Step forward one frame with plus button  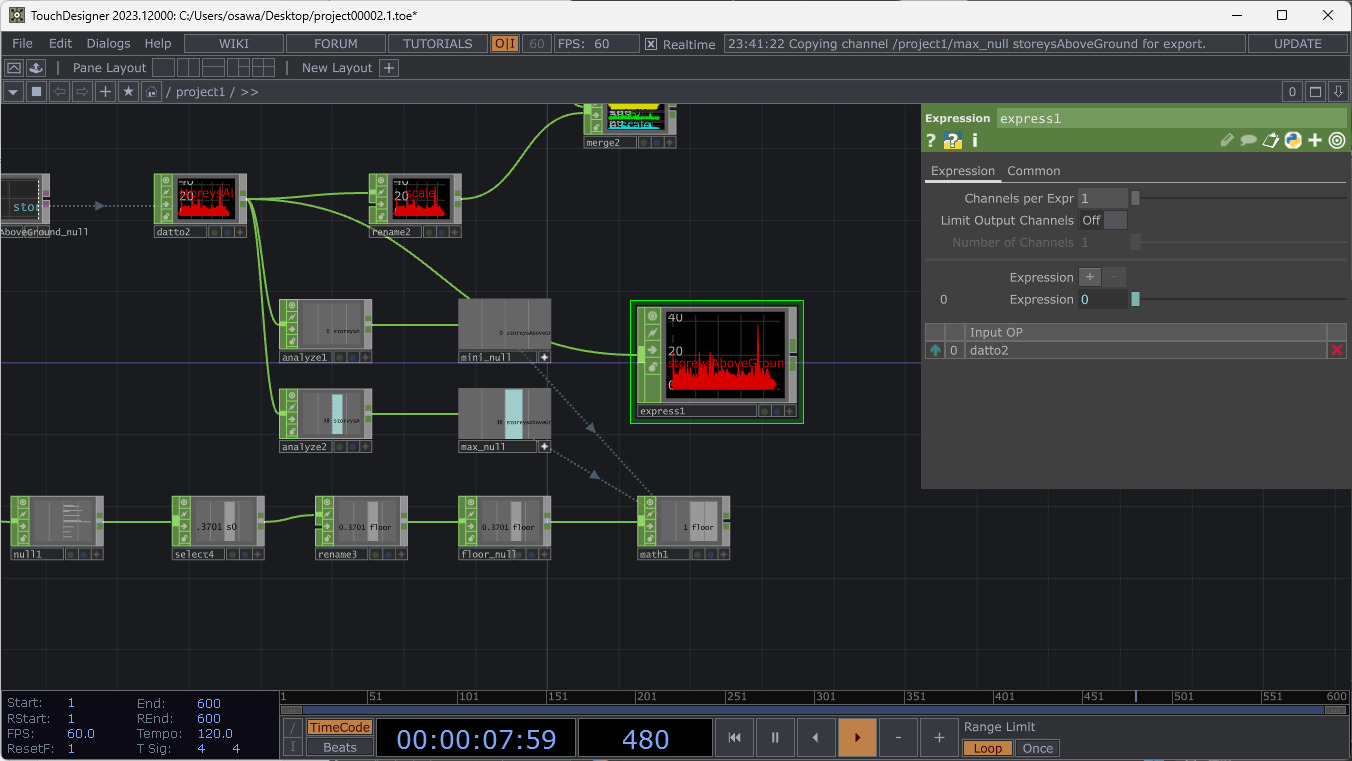tap(939, 738)
